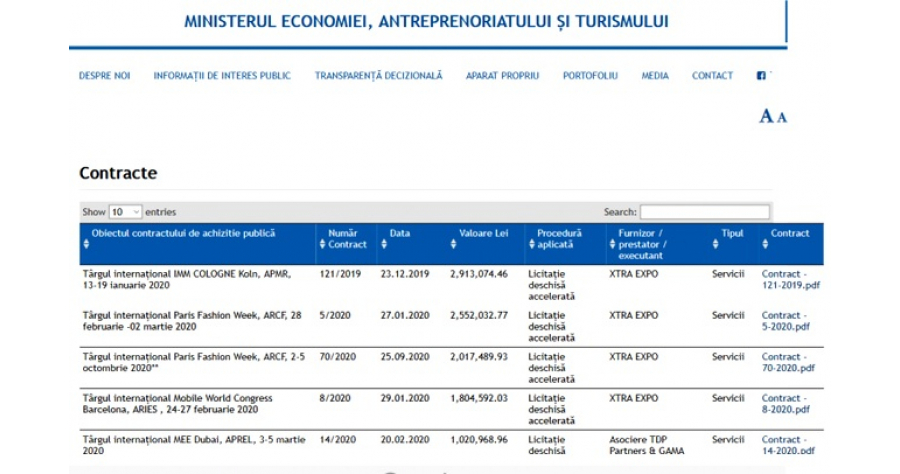Viewport: 900px width, 474px height.
Task: Select value 1,020,968.96 cell
Action: pos(479,440)
